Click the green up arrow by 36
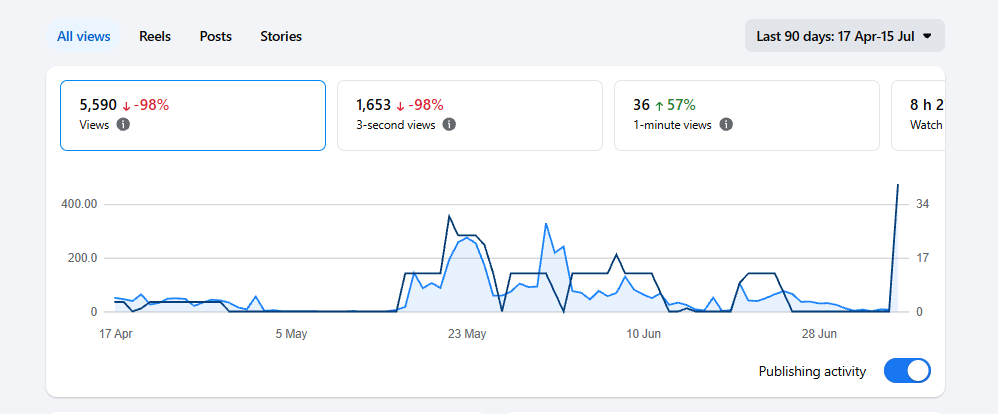Viewport: 998px width, 414px height. (659, 106)
